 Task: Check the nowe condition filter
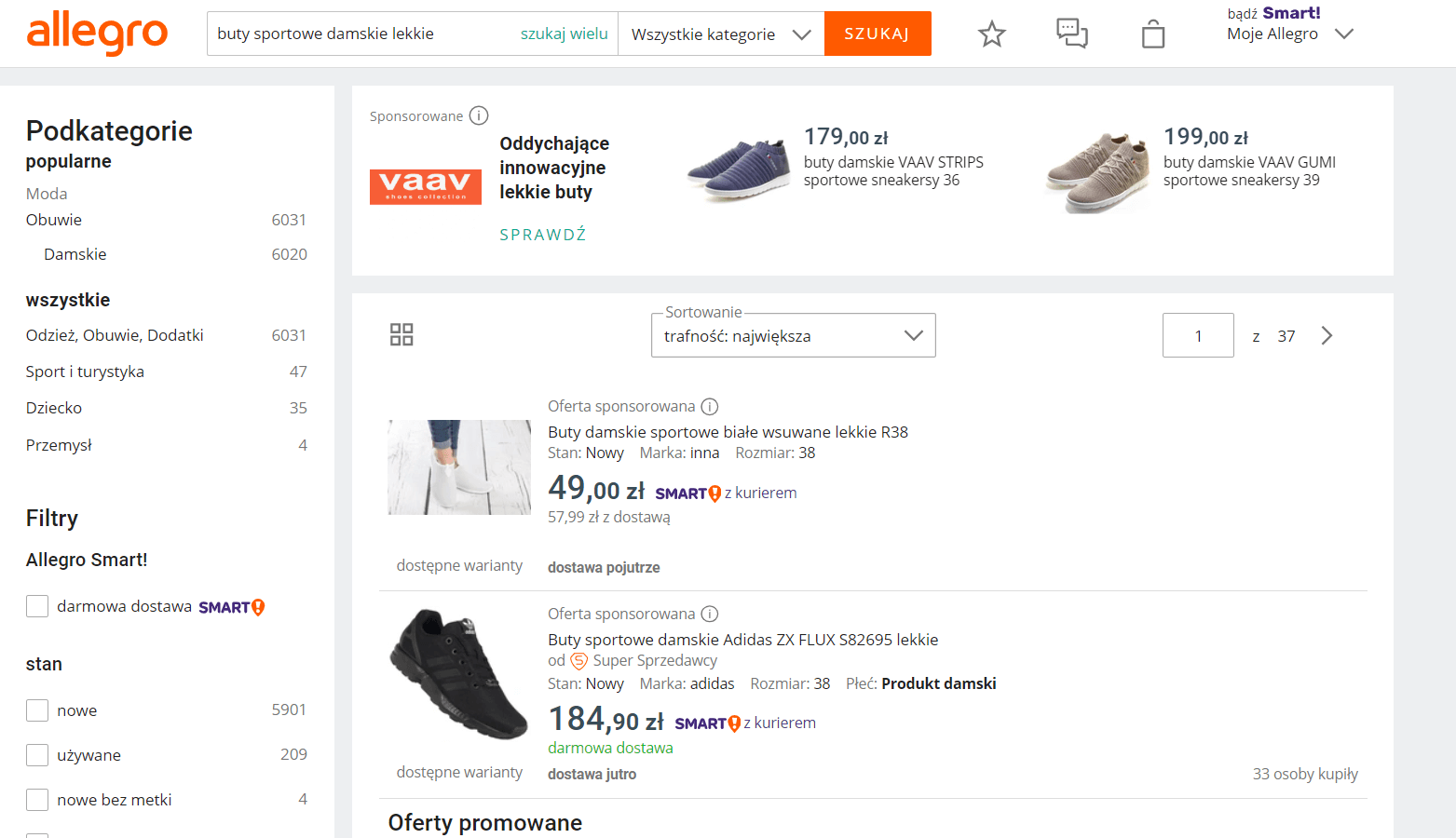coord(37,710)
